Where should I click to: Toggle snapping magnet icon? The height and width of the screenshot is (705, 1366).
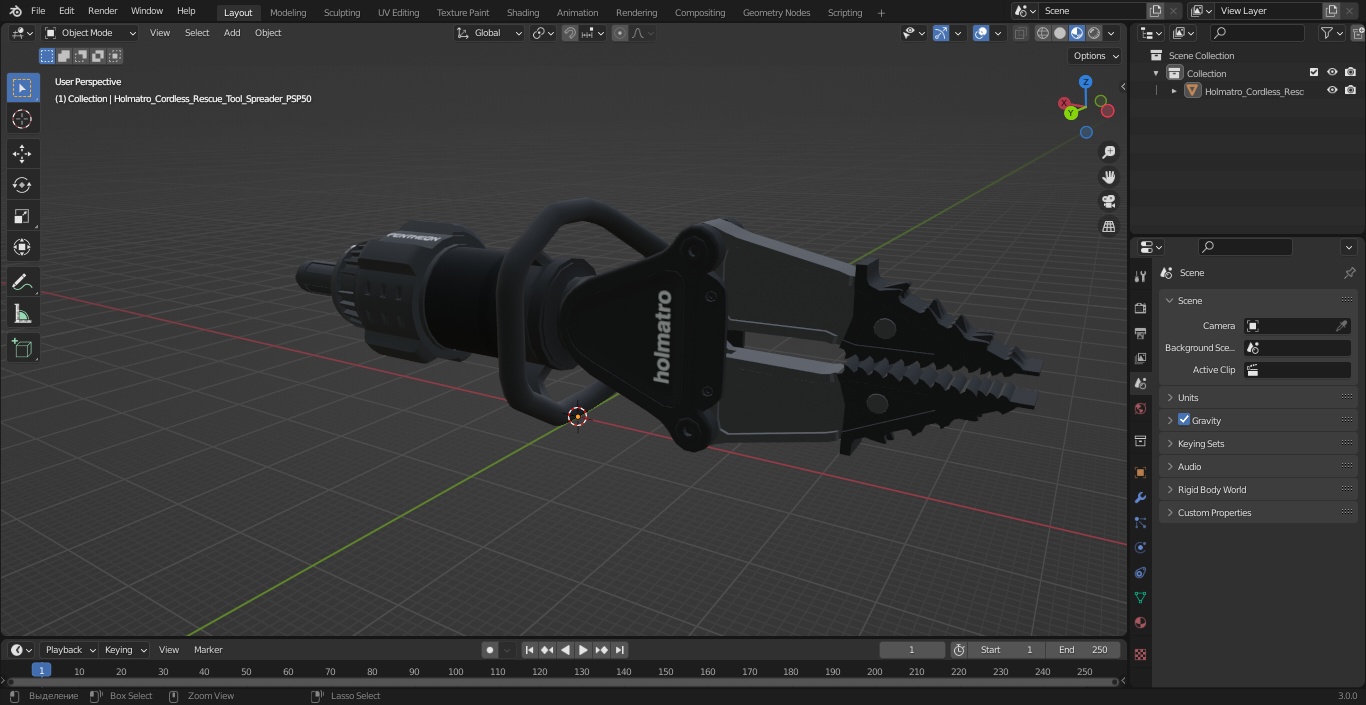point(570,33)
